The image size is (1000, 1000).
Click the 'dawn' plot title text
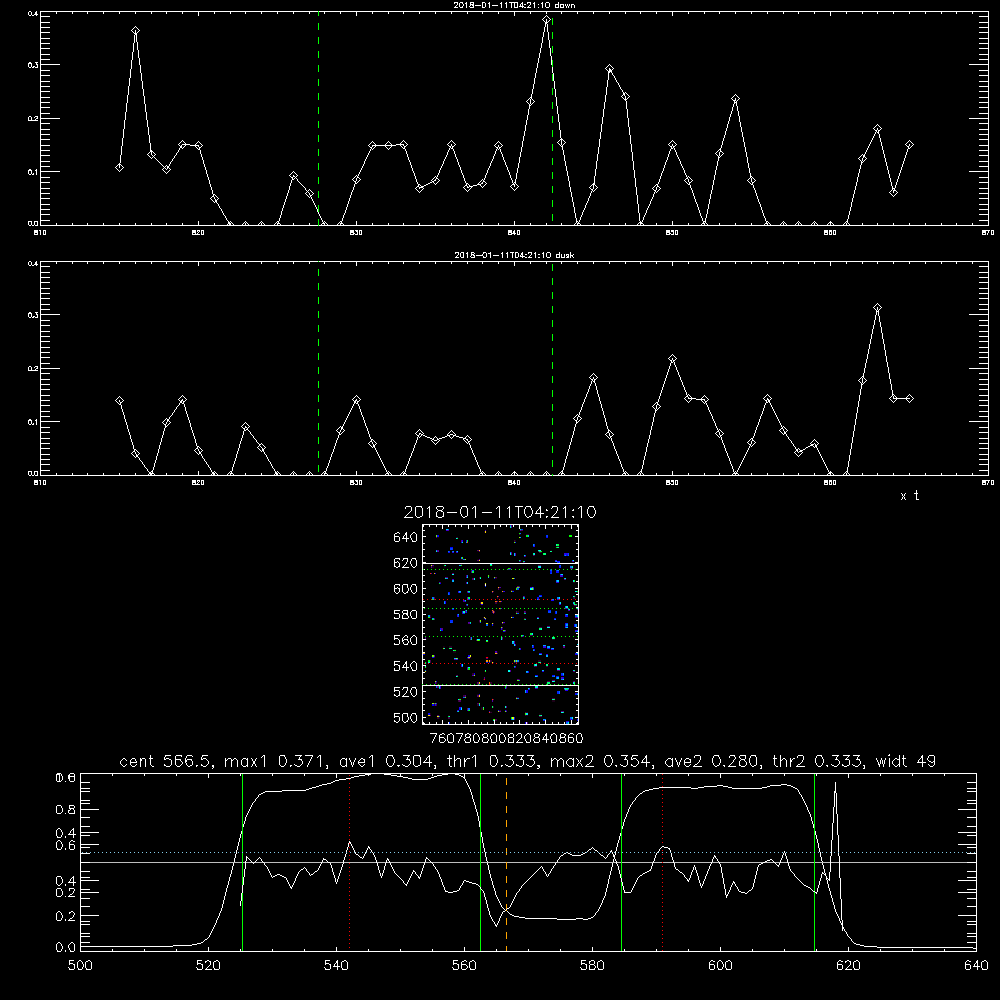point(514,5)
